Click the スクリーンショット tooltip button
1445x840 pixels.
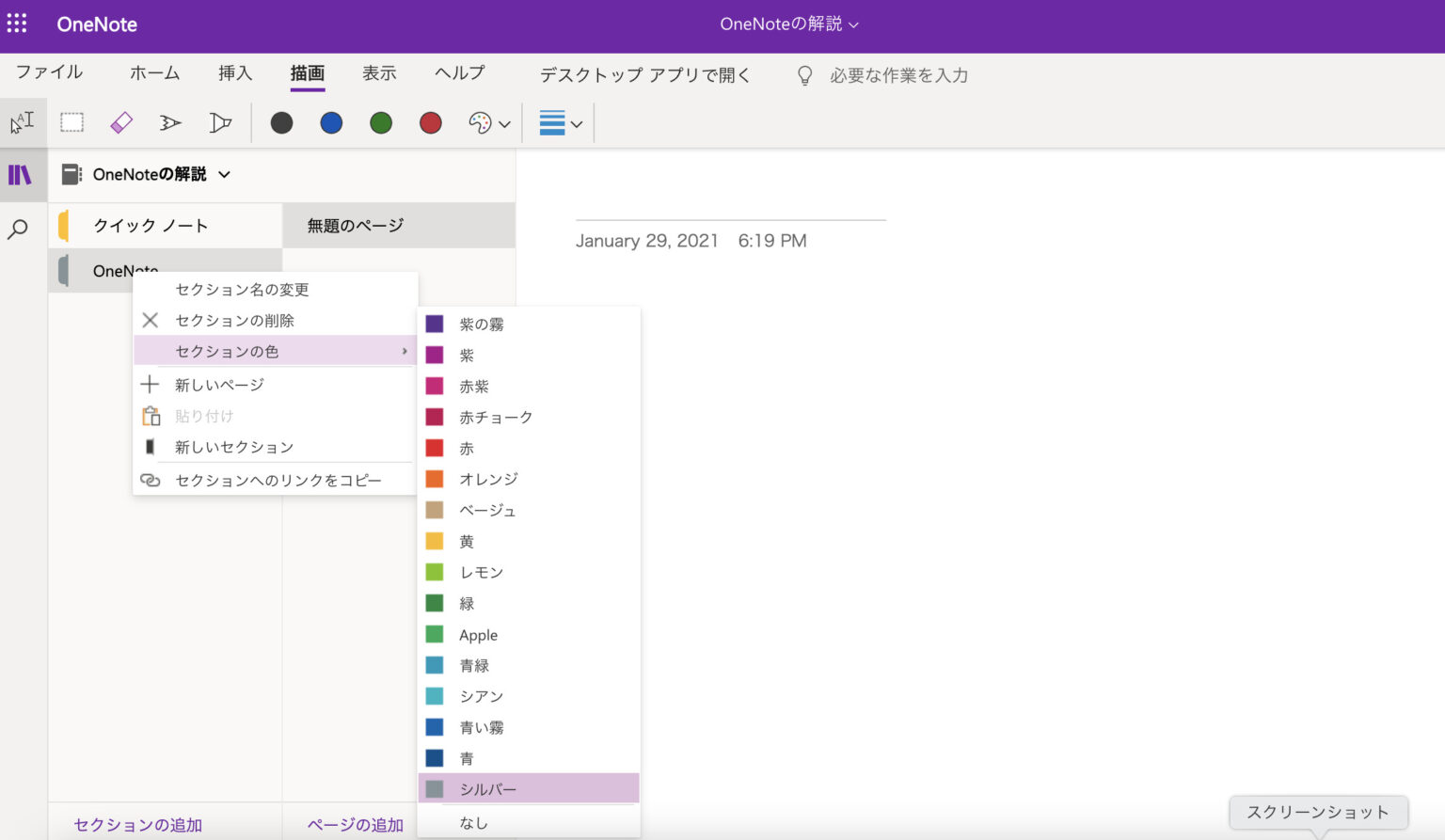click(x=1318, y=813)
